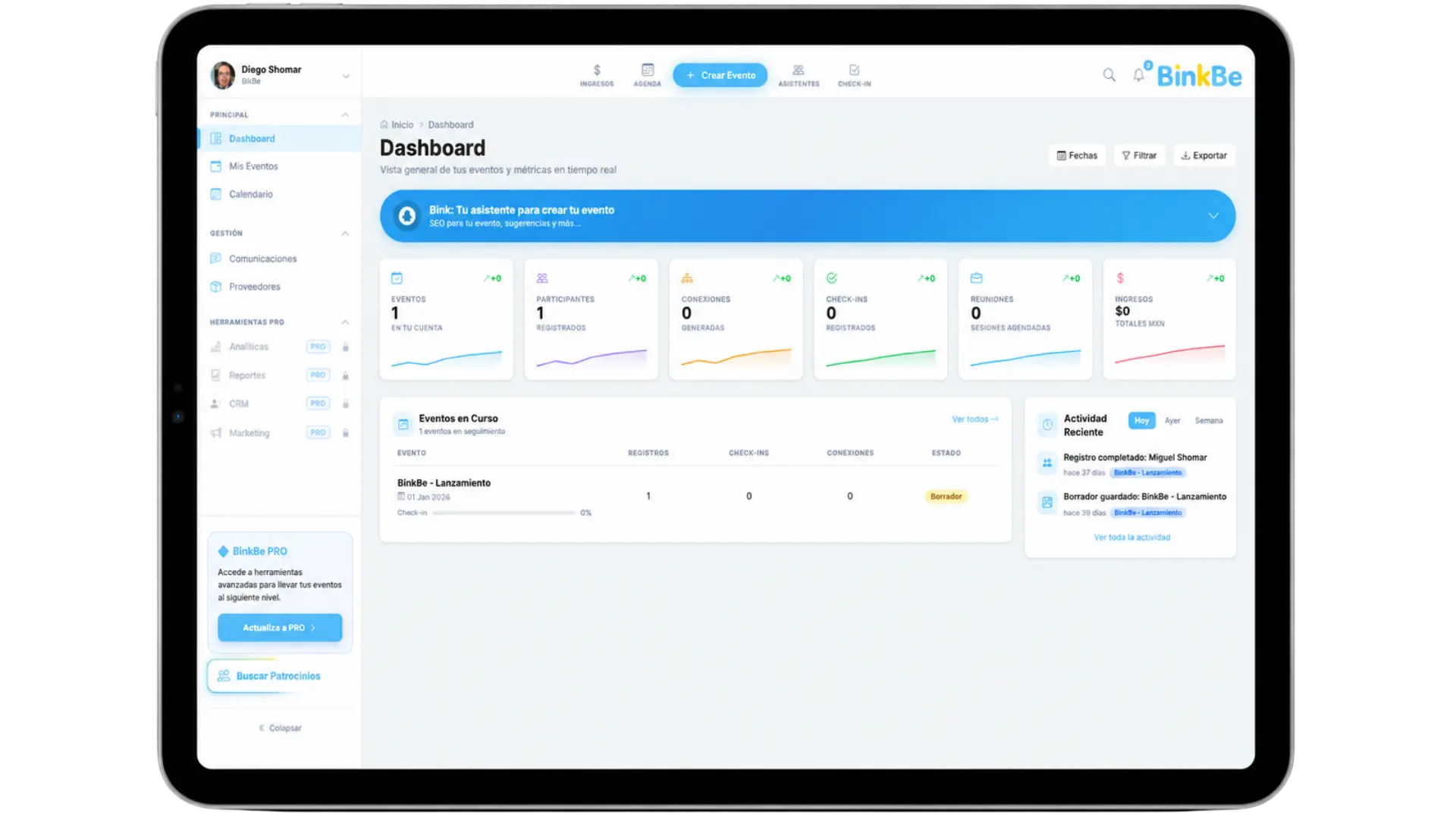Open the Filtrar filter options

tap(1139, 155)
